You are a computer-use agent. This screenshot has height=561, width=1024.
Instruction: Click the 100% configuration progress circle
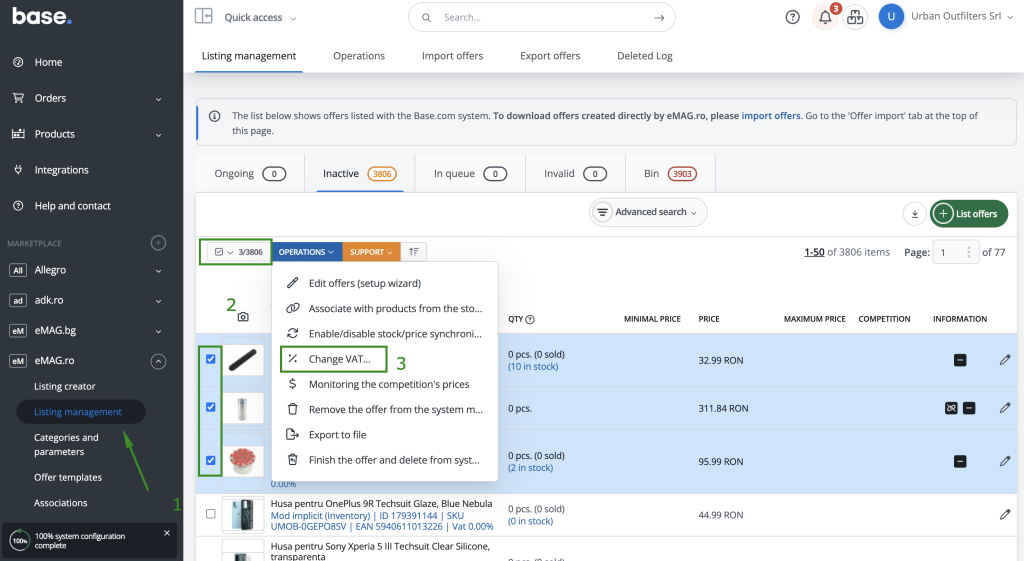20,540
